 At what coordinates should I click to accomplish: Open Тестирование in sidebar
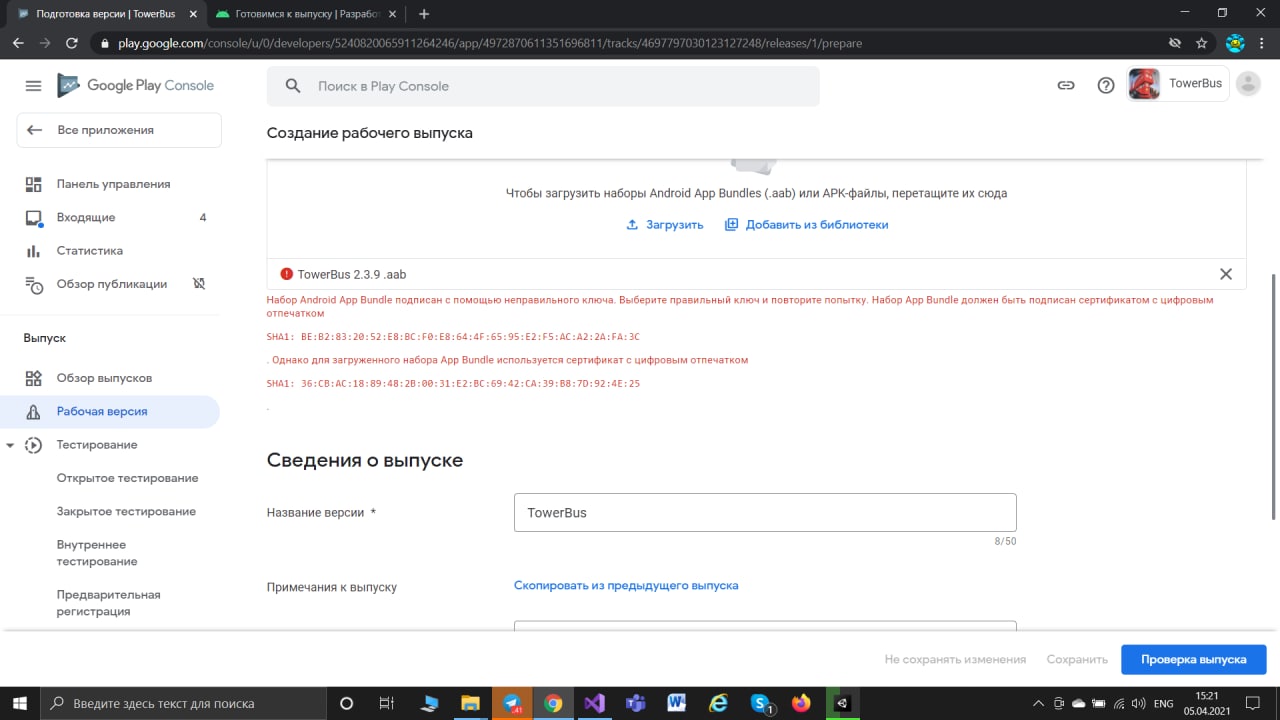[97, 445]
